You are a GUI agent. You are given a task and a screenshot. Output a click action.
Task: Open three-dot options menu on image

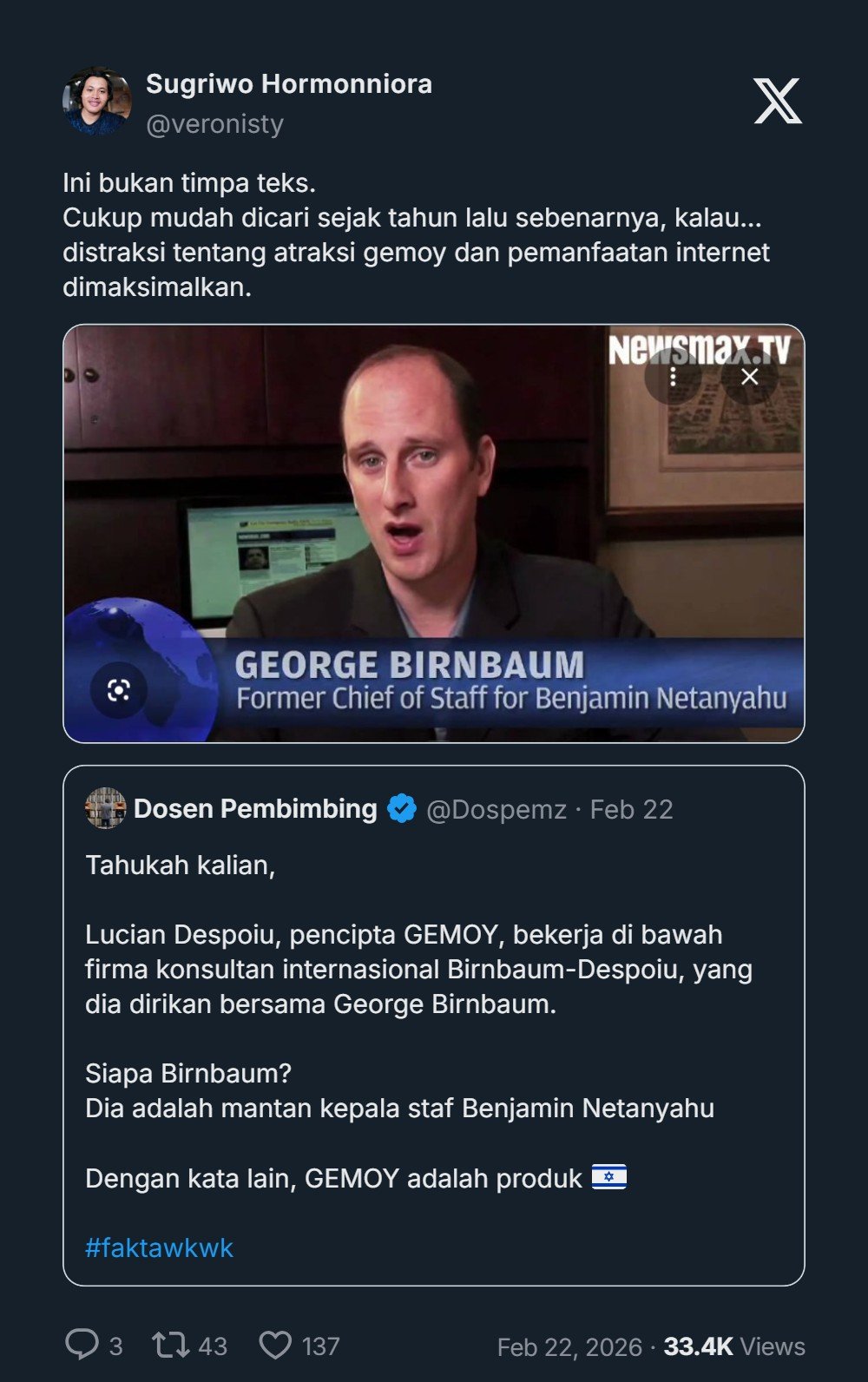pyautogui.click(x=673, y=376)
